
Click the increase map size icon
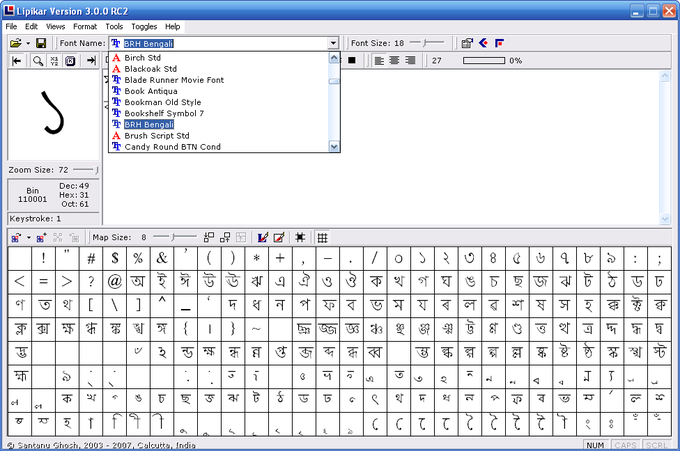point(225,237)
